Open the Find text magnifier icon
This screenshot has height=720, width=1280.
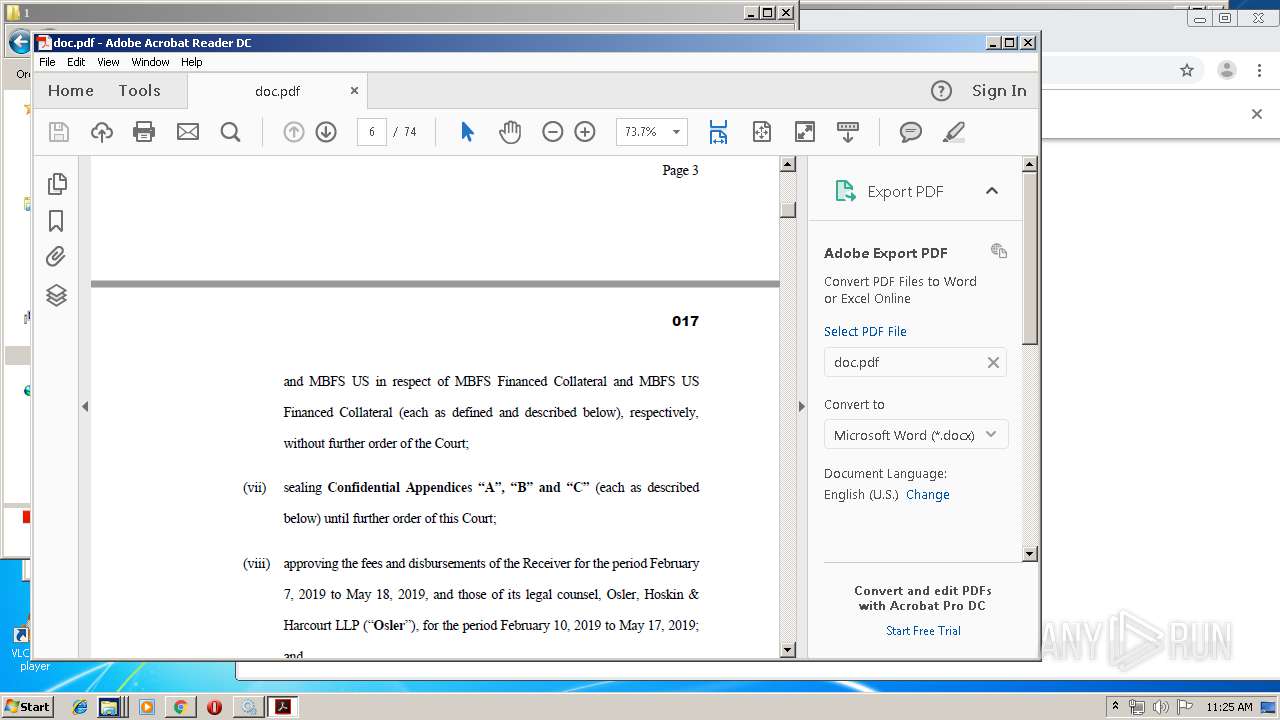(x=230, y=132)
